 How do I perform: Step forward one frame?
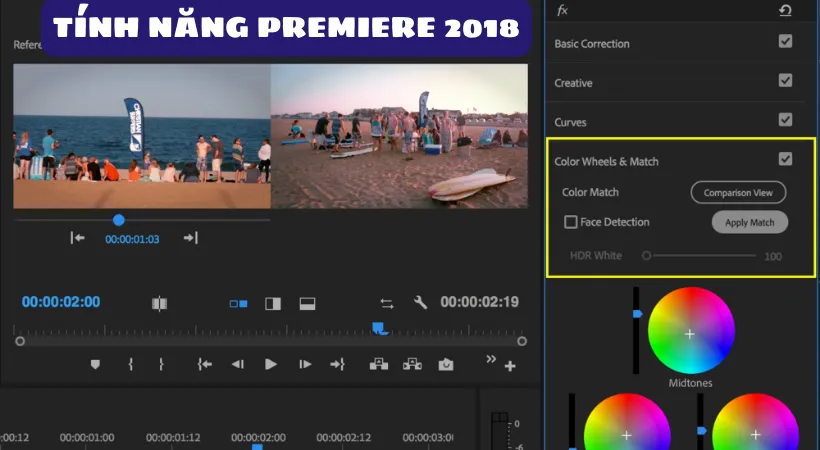(305, 364)
